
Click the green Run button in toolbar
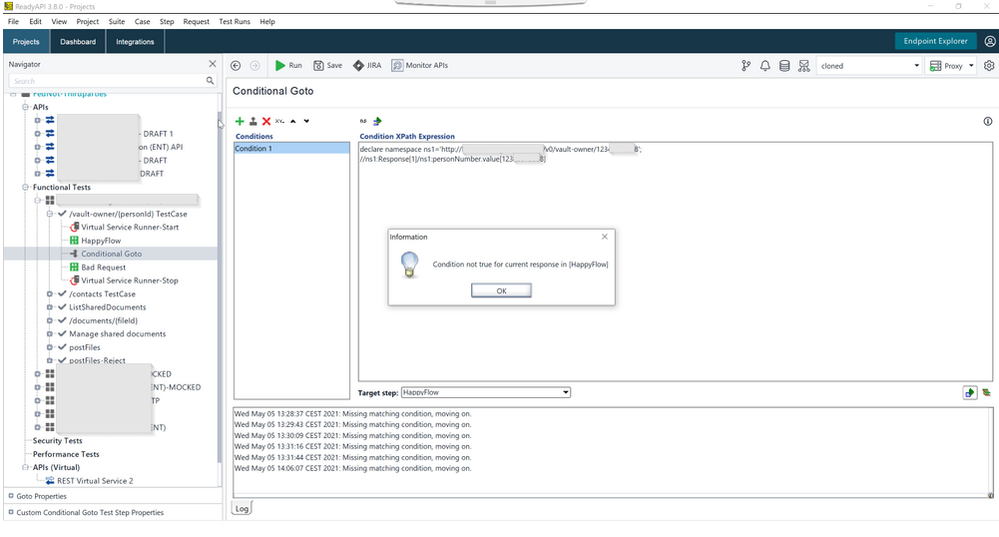[x=288, y=66]
